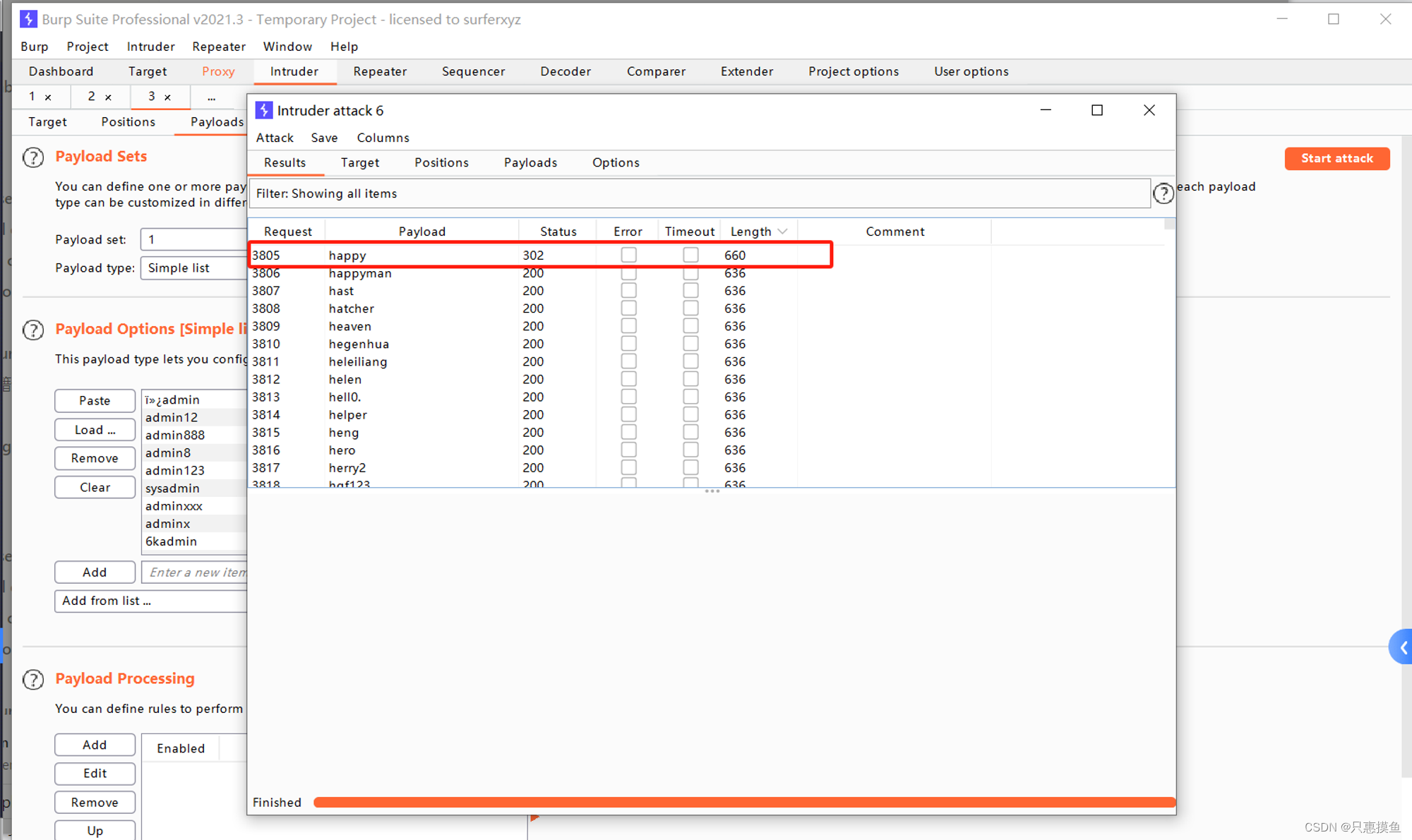Image resolution: width=1412 pixels, height=840 pixels.
Task: Click the Load button
Action: [x=95, y=430]
